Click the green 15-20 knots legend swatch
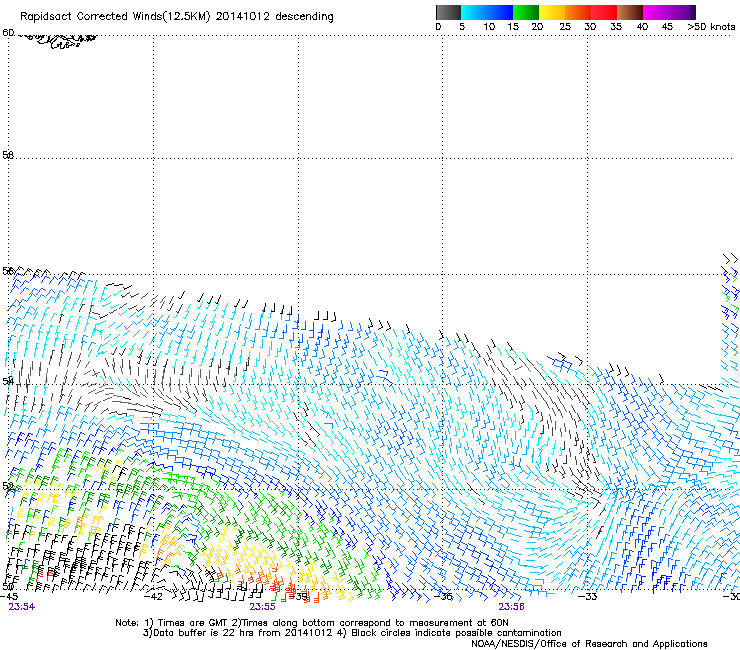Screen dimensions: 740x650 click(x=526, y=12)
